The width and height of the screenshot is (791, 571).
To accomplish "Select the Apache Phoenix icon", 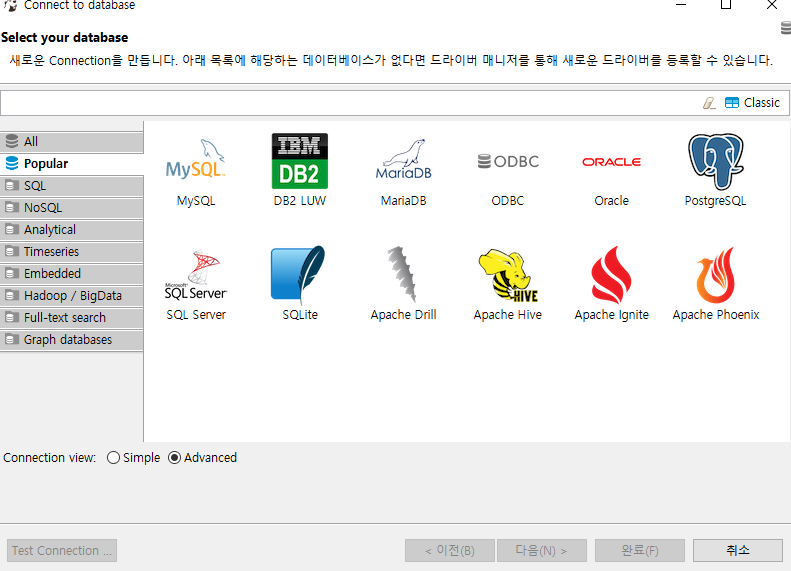I will [715, 275].
